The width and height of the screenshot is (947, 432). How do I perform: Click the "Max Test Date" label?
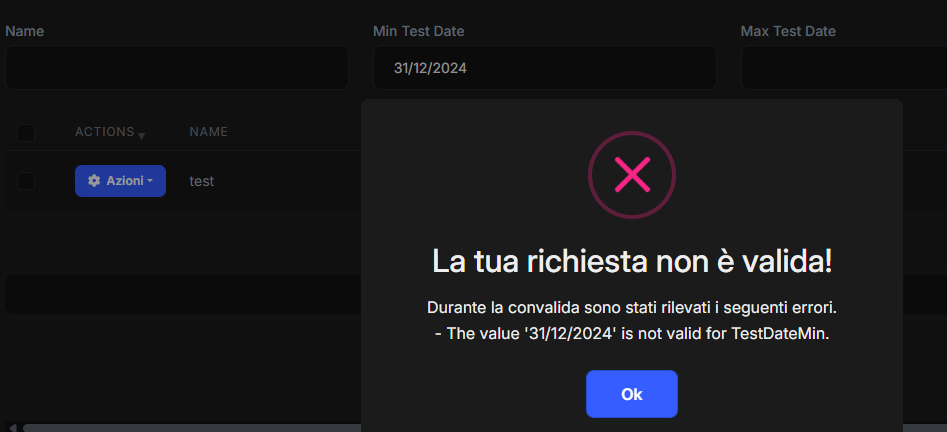787,31
